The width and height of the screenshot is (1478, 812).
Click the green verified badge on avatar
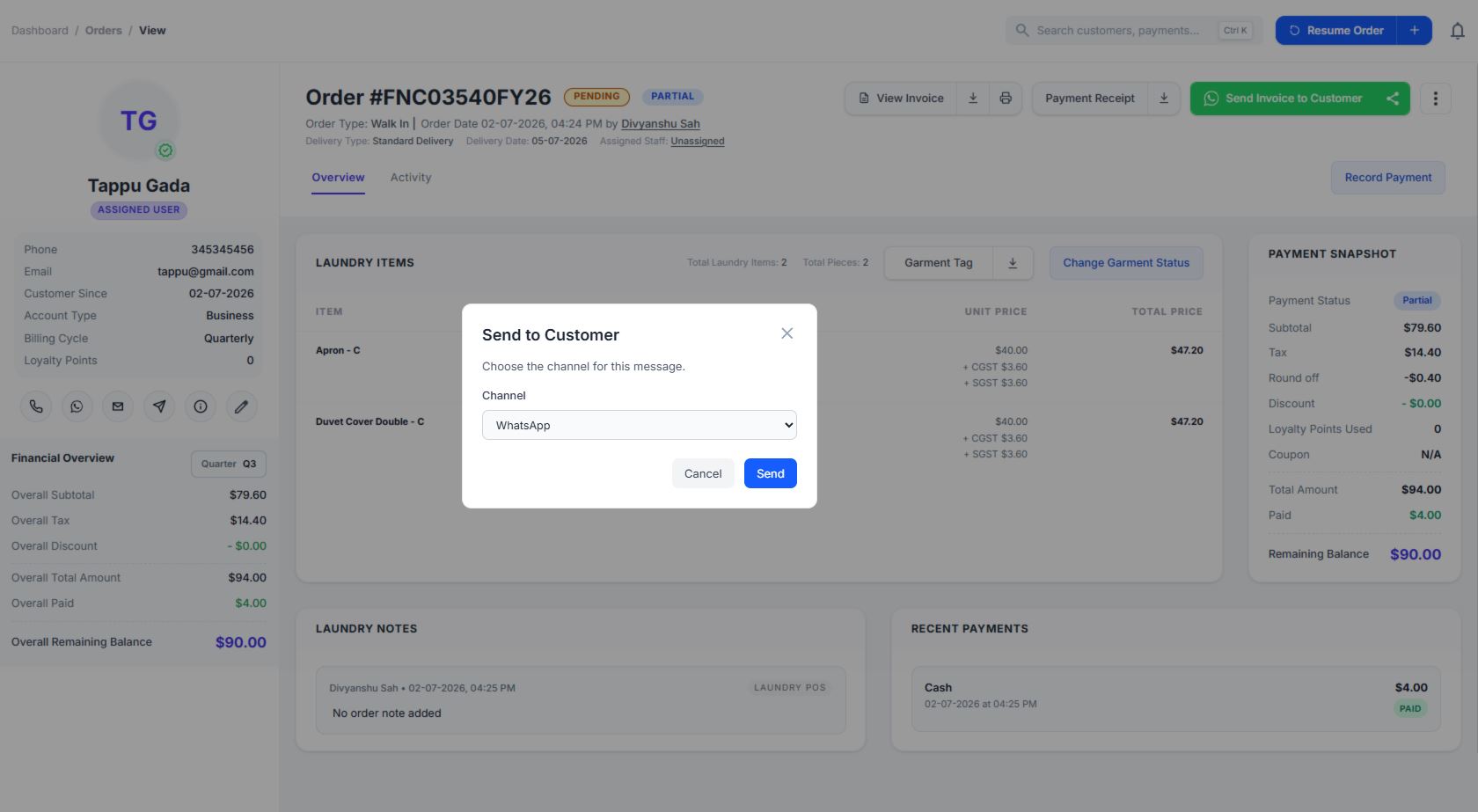165,150
